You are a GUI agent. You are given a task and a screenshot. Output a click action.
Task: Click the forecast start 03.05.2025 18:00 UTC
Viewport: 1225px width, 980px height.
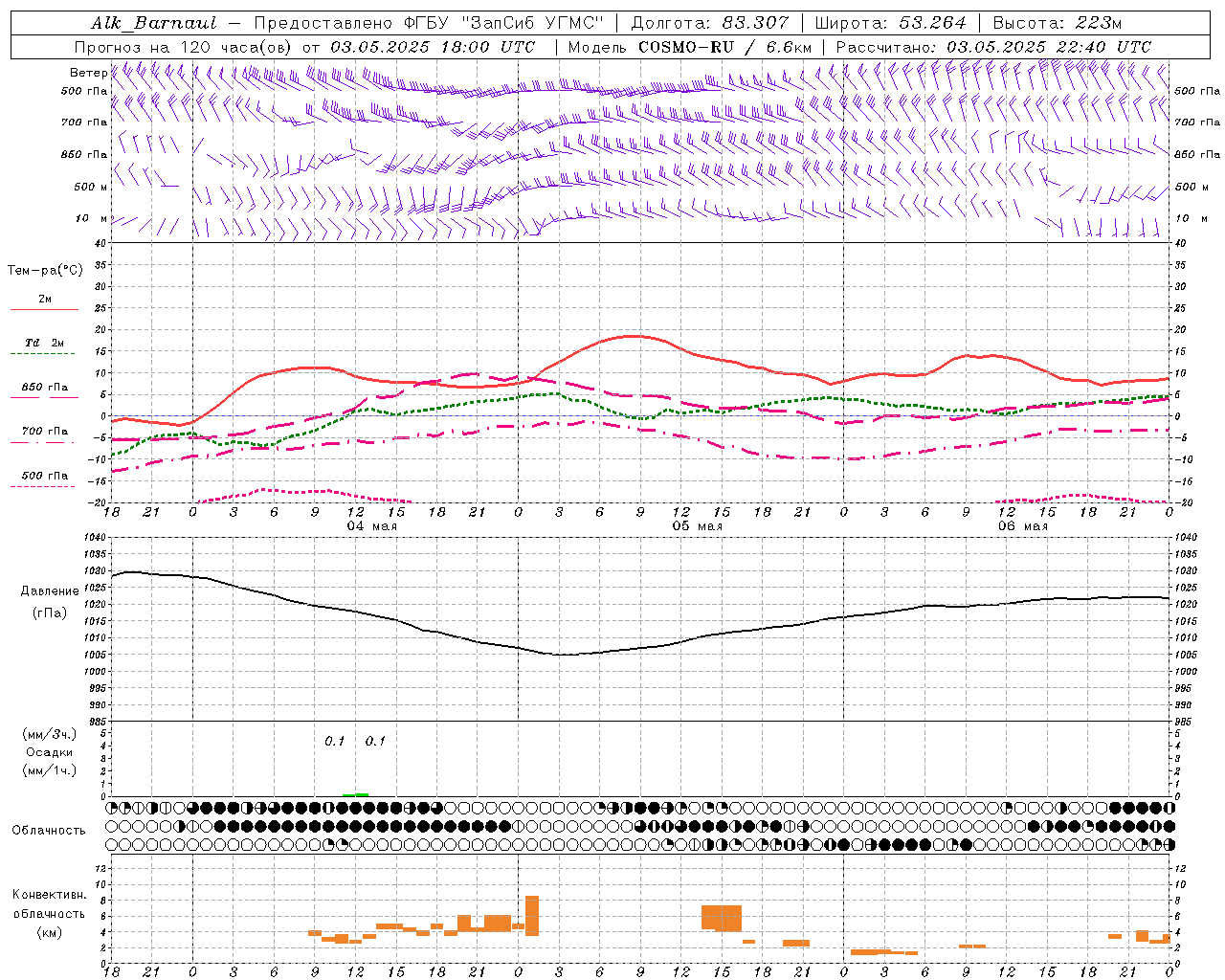[x=433, y=47]
